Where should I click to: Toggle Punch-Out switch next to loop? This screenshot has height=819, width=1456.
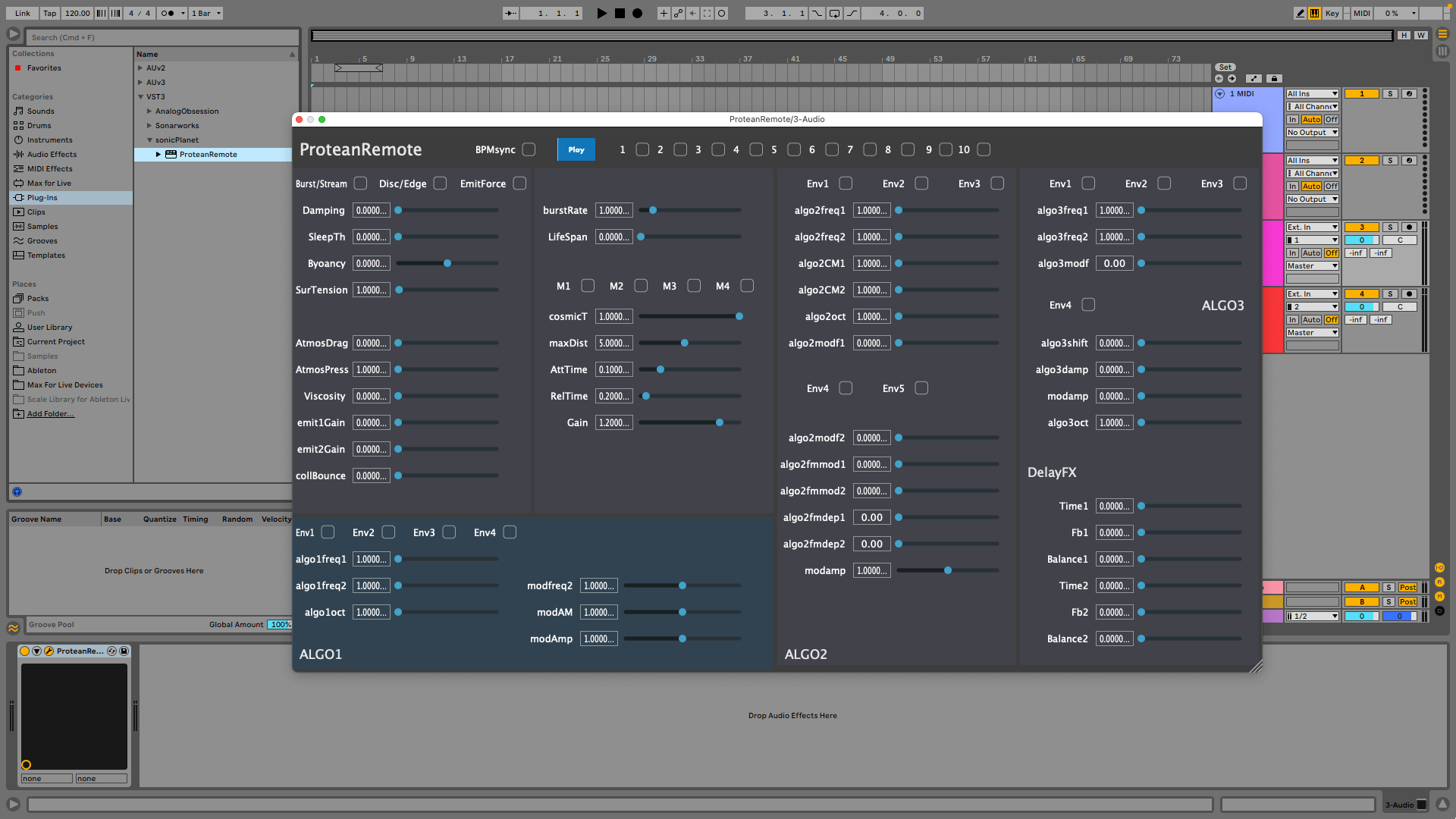pos(852,13)
